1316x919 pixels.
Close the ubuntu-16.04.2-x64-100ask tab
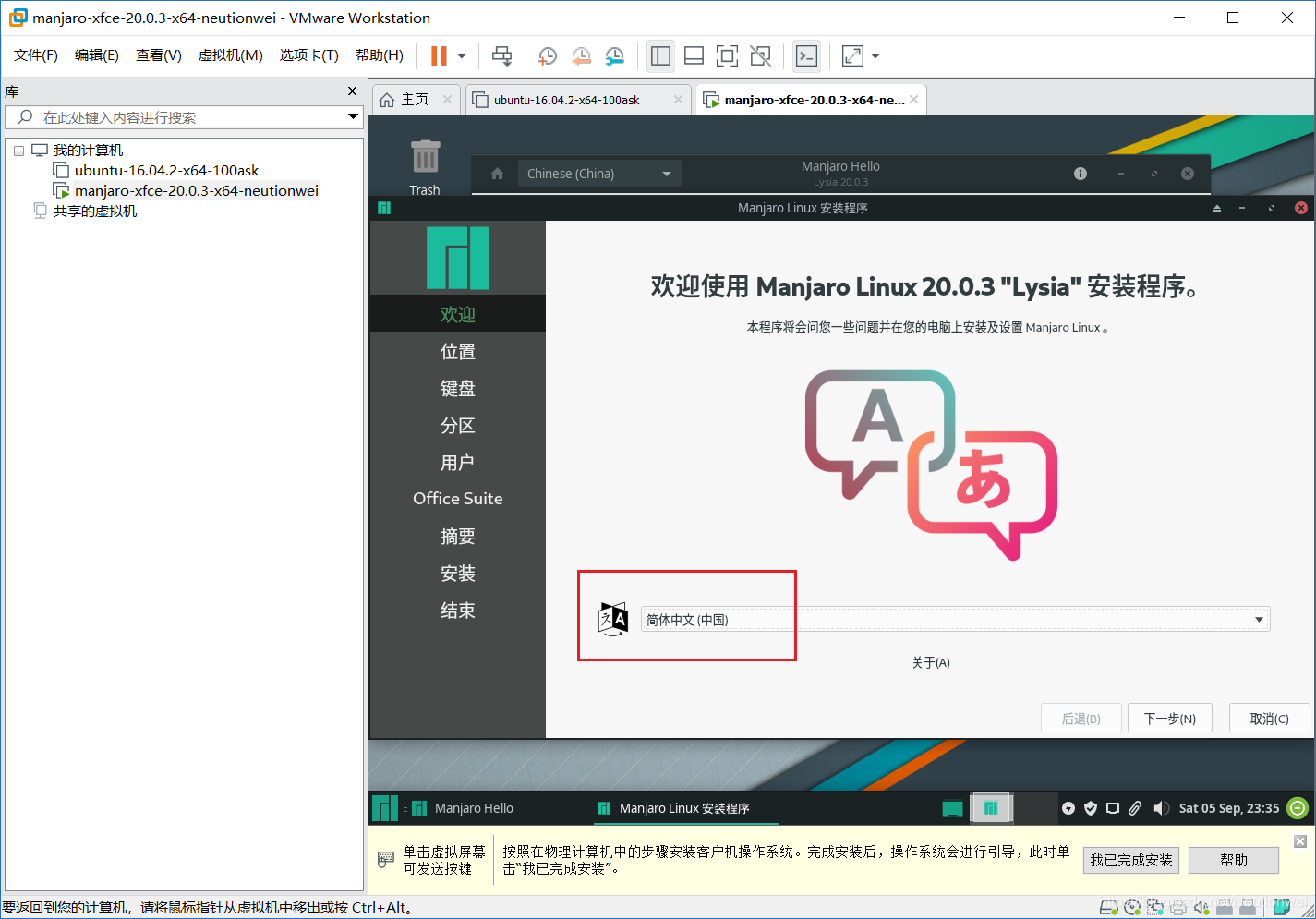[678, 100]
